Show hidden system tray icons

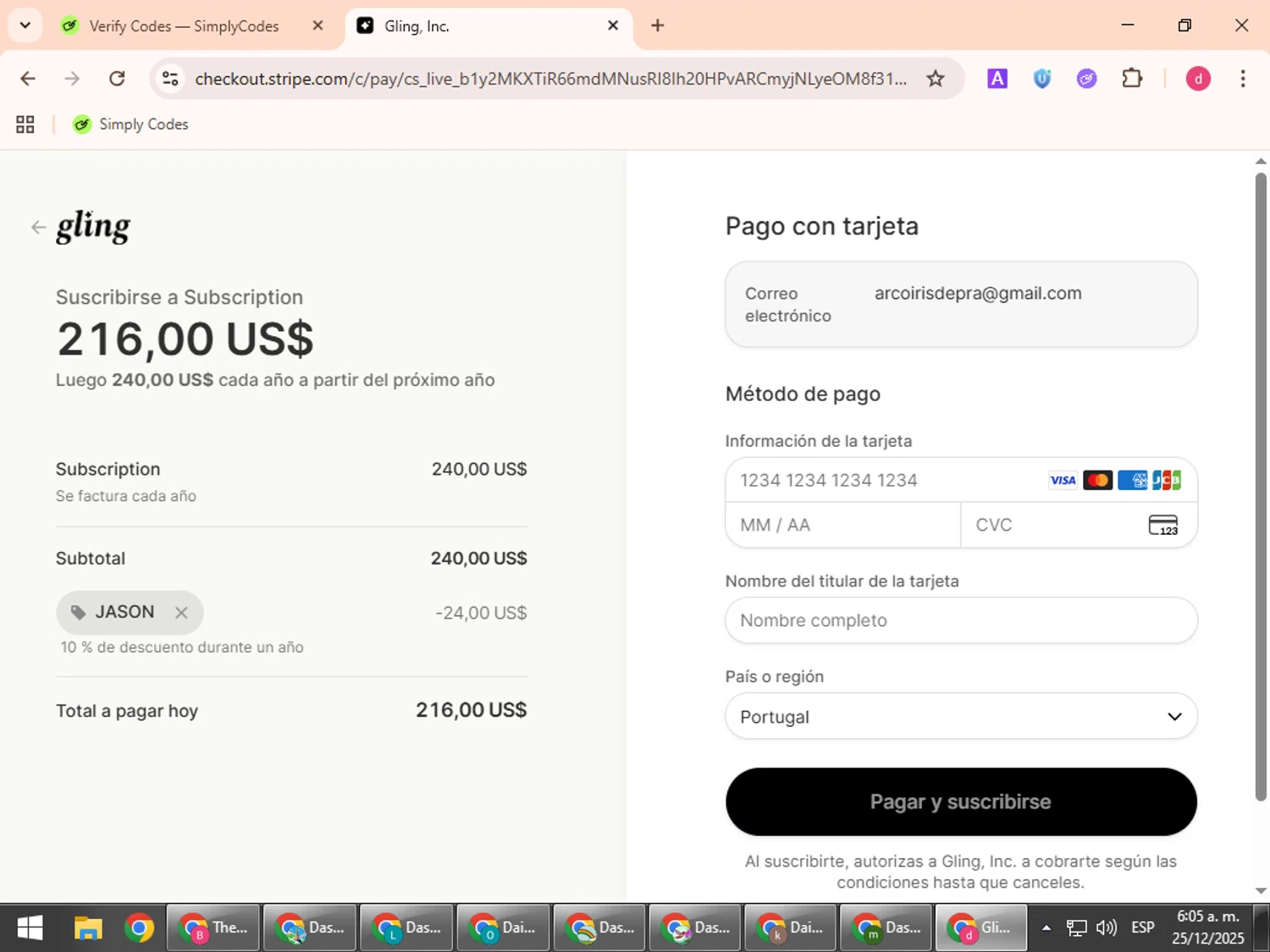tap(1046, 928)
